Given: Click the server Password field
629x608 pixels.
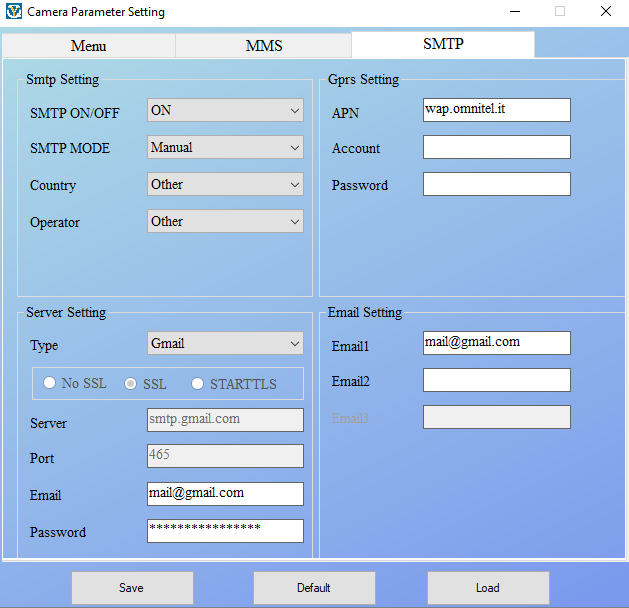Looking at the screenshot, I should [225, 531].
